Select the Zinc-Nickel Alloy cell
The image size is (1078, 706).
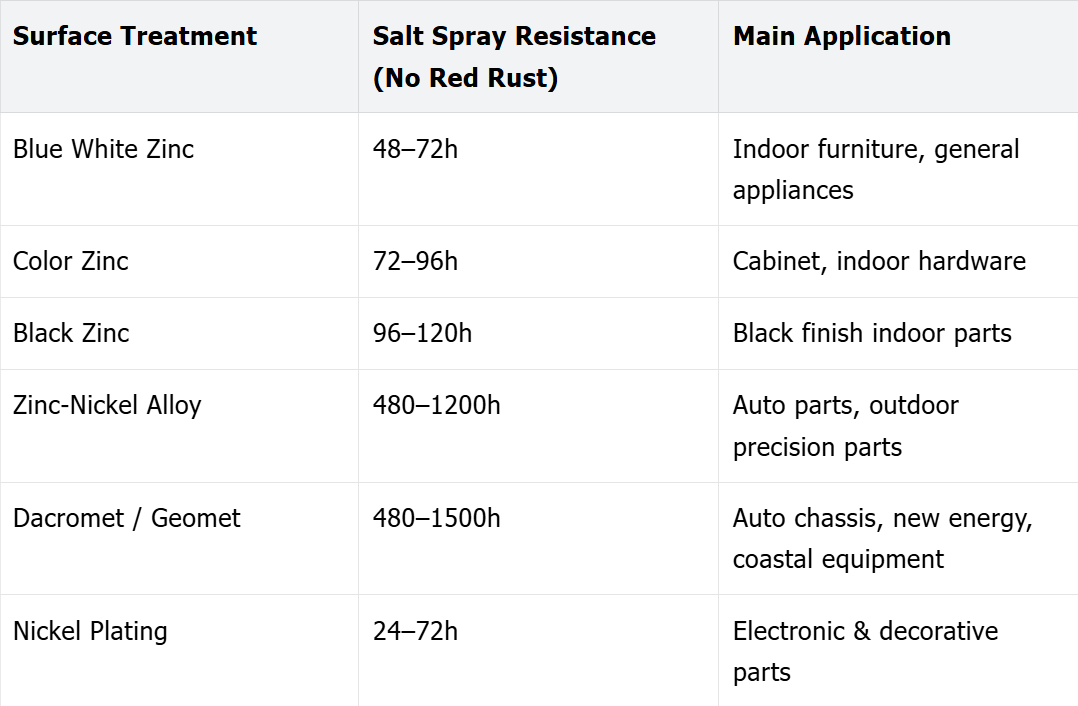107,405
